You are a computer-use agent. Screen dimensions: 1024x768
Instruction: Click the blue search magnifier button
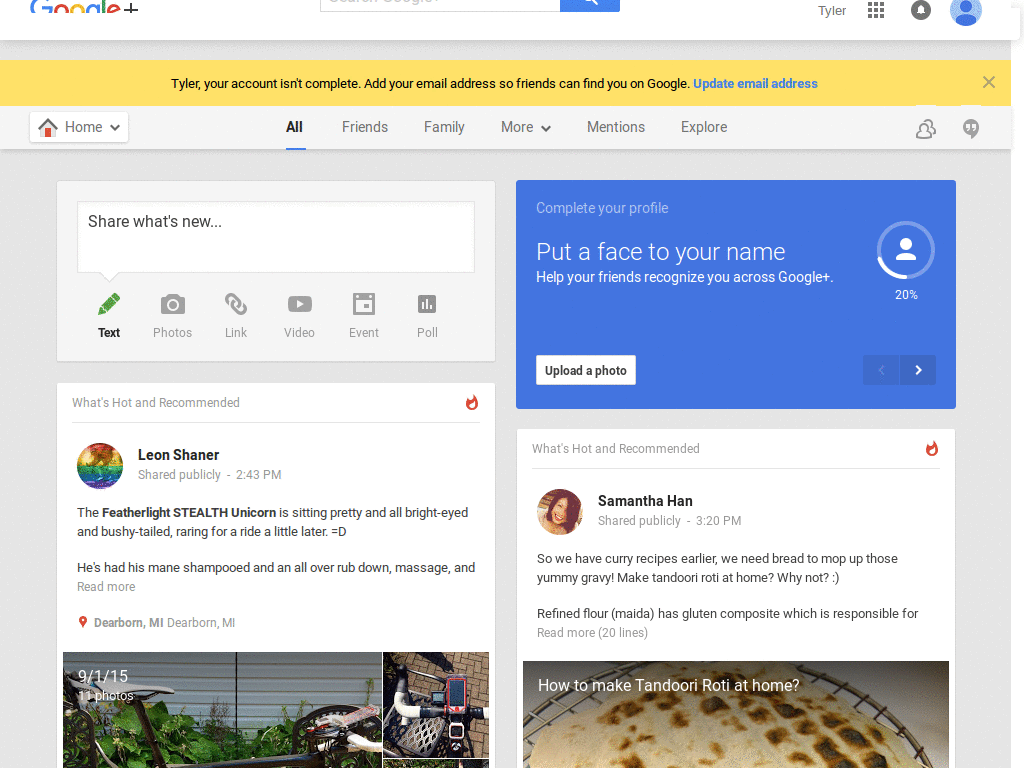pyautogui.click(x=590, y=5)
